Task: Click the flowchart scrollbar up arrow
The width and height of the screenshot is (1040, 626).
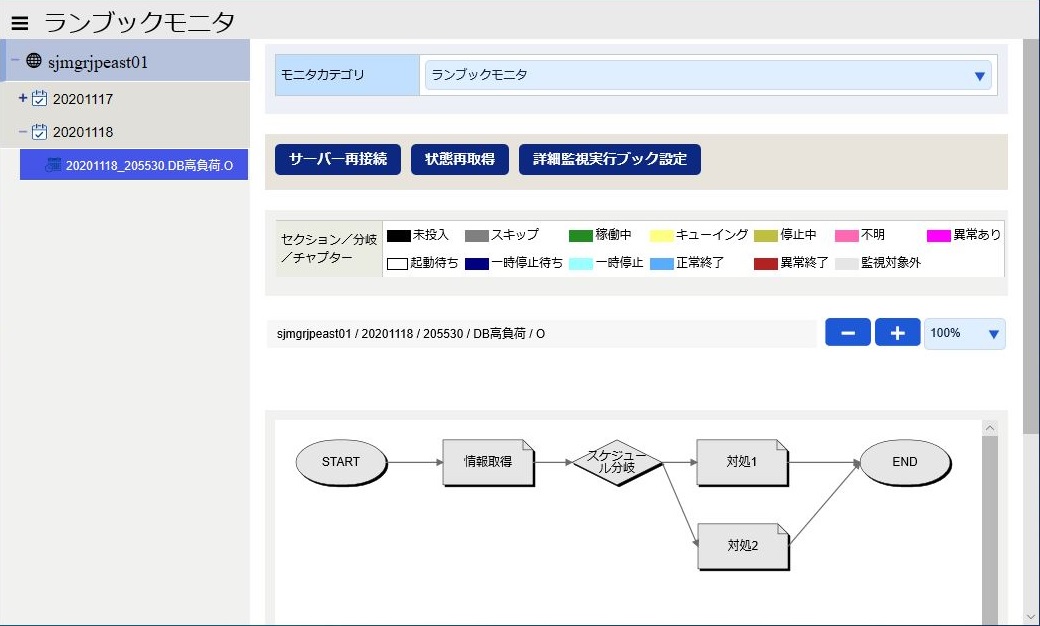Action: pos(990,428)
